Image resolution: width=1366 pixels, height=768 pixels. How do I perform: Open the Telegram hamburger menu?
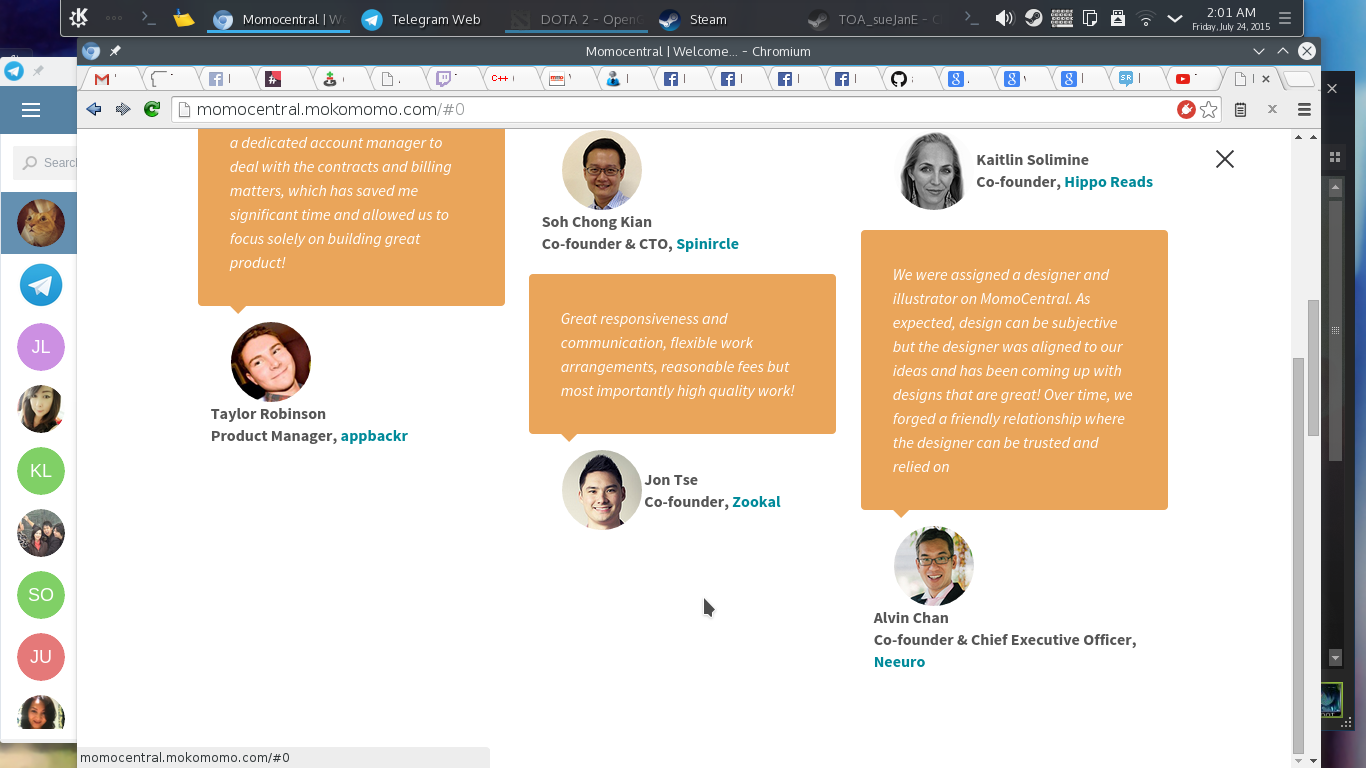pyautogui.click(x=31, y=110)
